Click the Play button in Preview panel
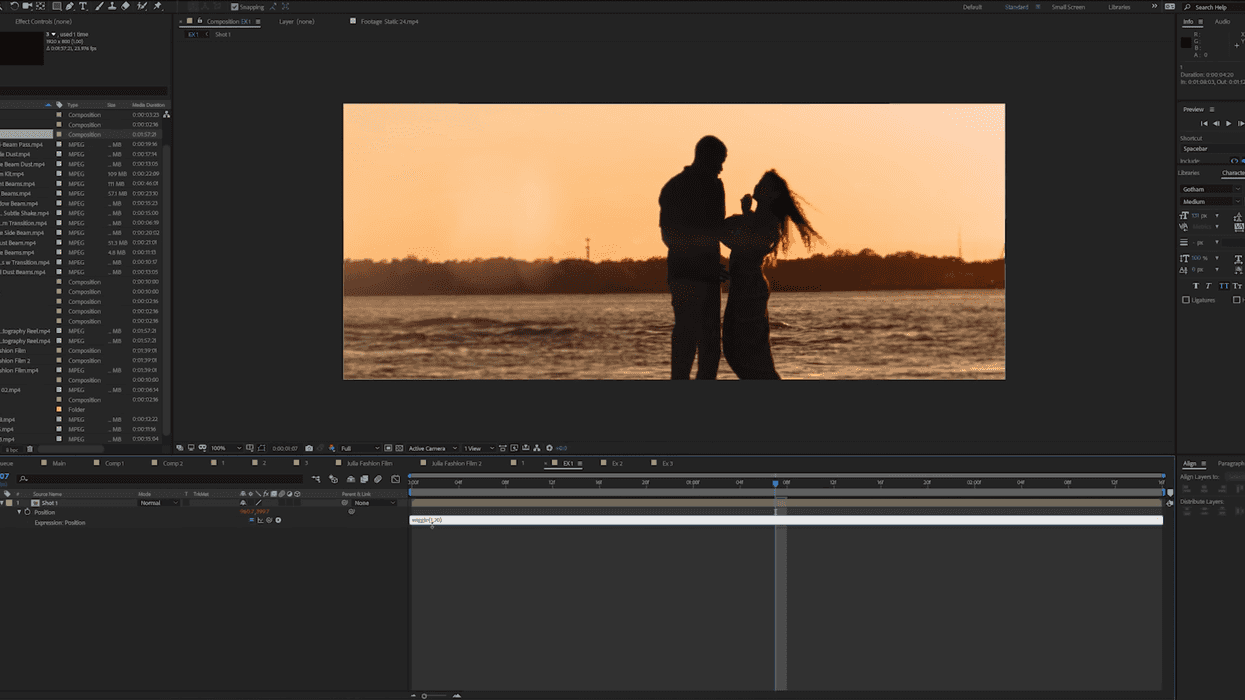Viewport: 1245px width, 700px height. tap(1228, 123)
